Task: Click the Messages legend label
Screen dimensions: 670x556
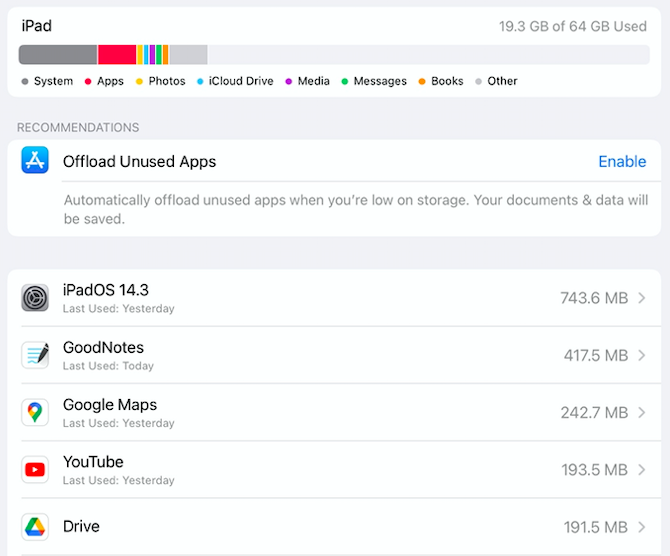Action: coord(380,81)
